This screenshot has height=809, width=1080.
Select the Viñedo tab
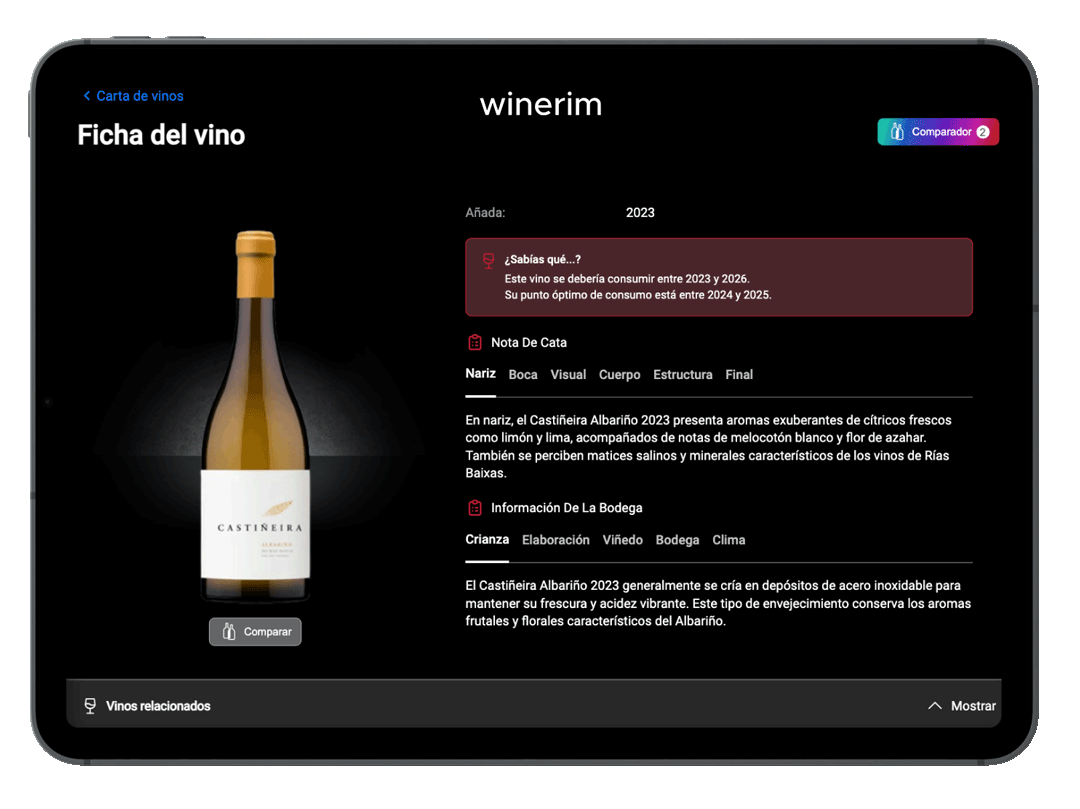click(x=622, y=540)
